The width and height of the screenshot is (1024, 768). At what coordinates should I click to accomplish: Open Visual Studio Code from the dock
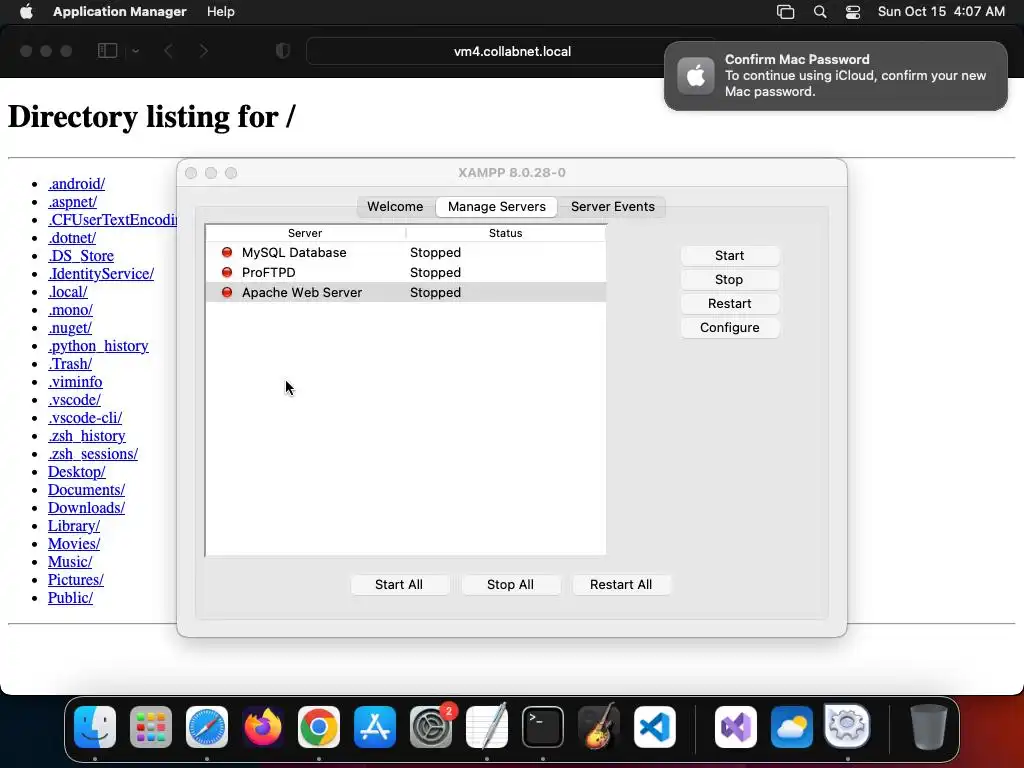pyautogui.click(x=655, y=727)
